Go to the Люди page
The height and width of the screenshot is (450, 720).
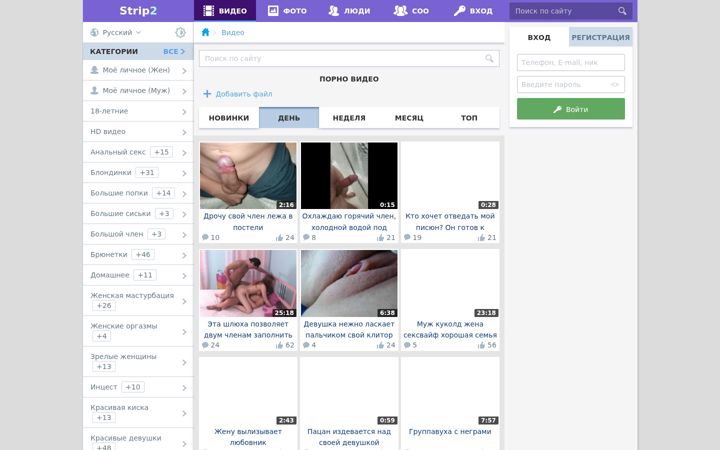pos(349,11)
